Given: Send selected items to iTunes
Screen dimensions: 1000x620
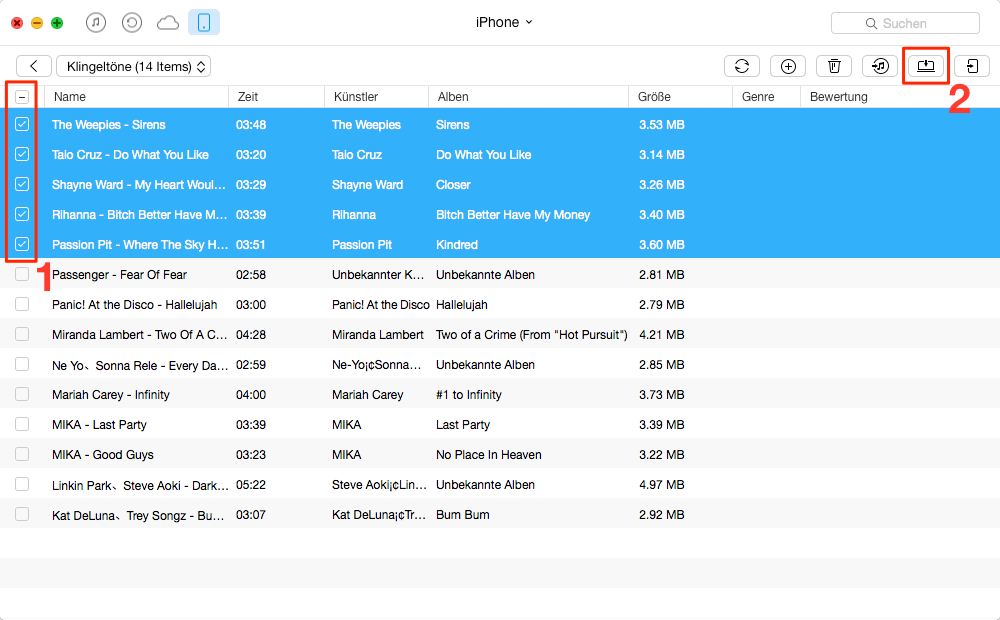Looking at the screenshot, I should point(880,66).
